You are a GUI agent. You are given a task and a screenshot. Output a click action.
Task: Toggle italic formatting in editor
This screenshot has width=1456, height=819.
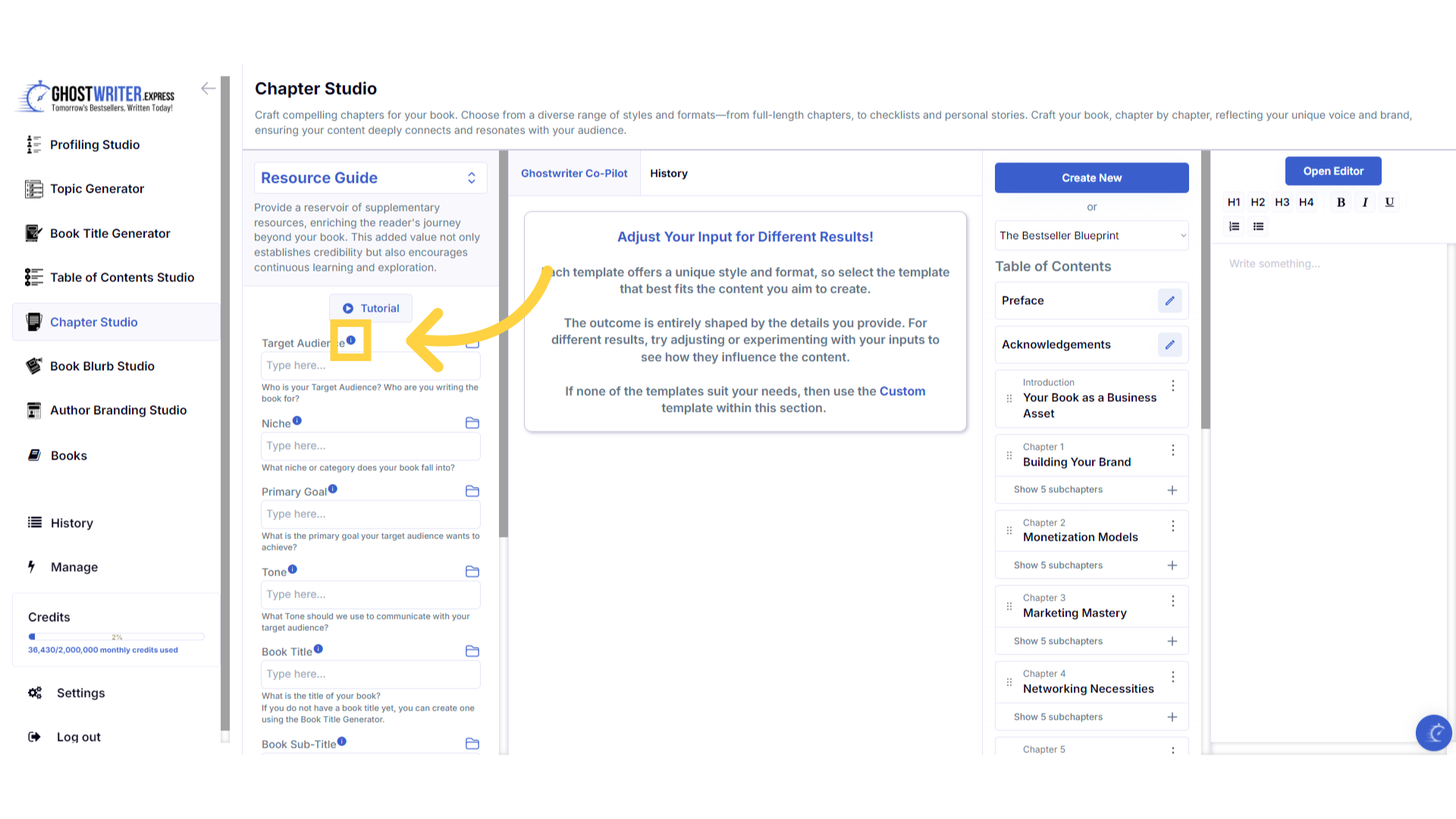[x=1365, y=202]
